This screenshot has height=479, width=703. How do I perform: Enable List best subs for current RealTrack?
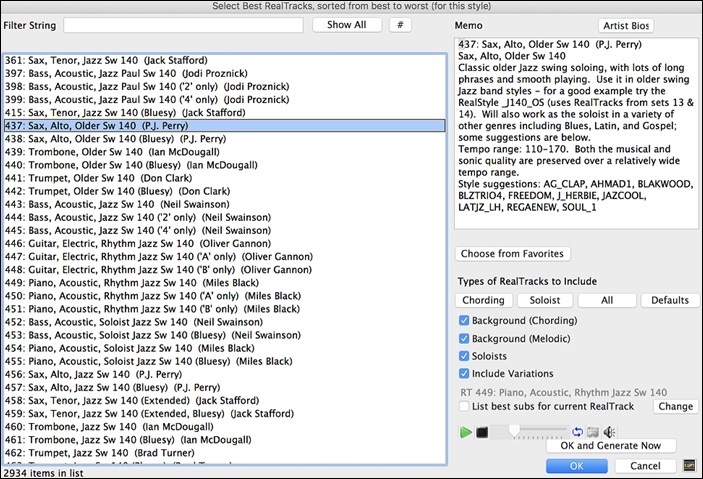pos(464,407)
